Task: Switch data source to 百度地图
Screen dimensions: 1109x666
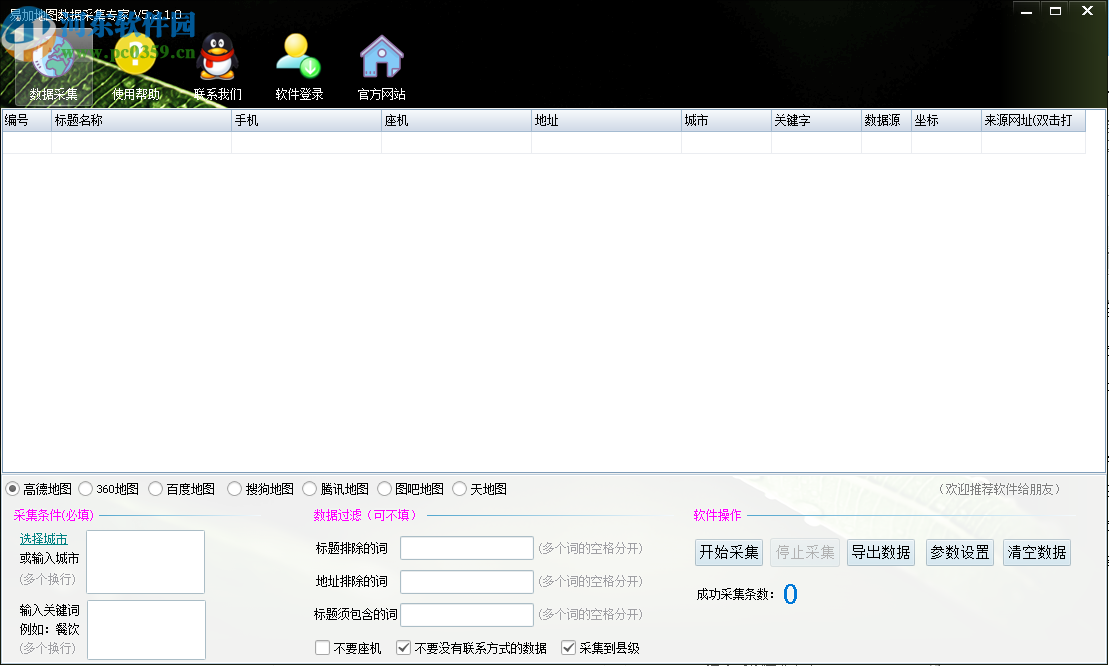Action: 155,489
